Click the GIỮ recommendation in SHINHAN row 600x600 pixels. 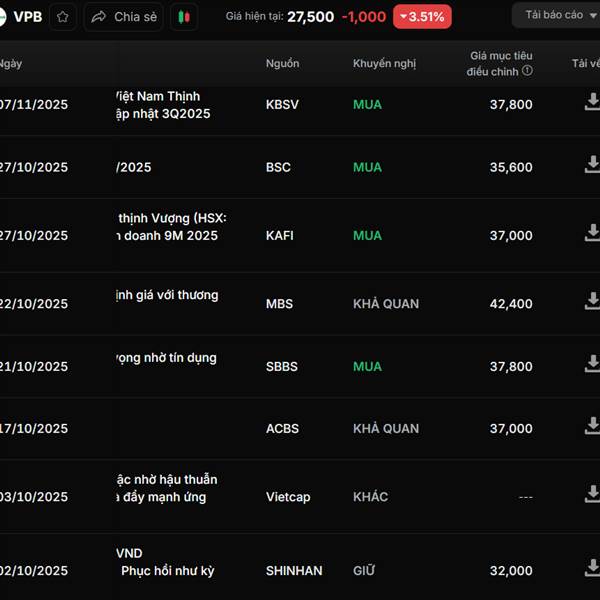coord(364,571)
